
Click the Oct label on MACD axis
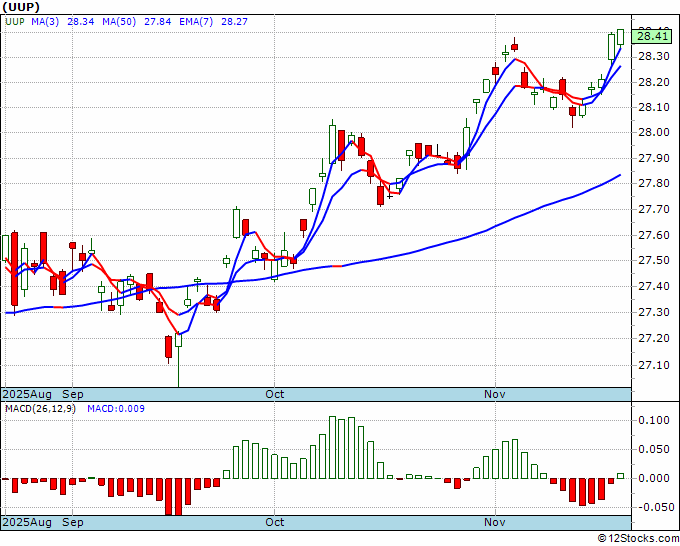coord(275,522)
